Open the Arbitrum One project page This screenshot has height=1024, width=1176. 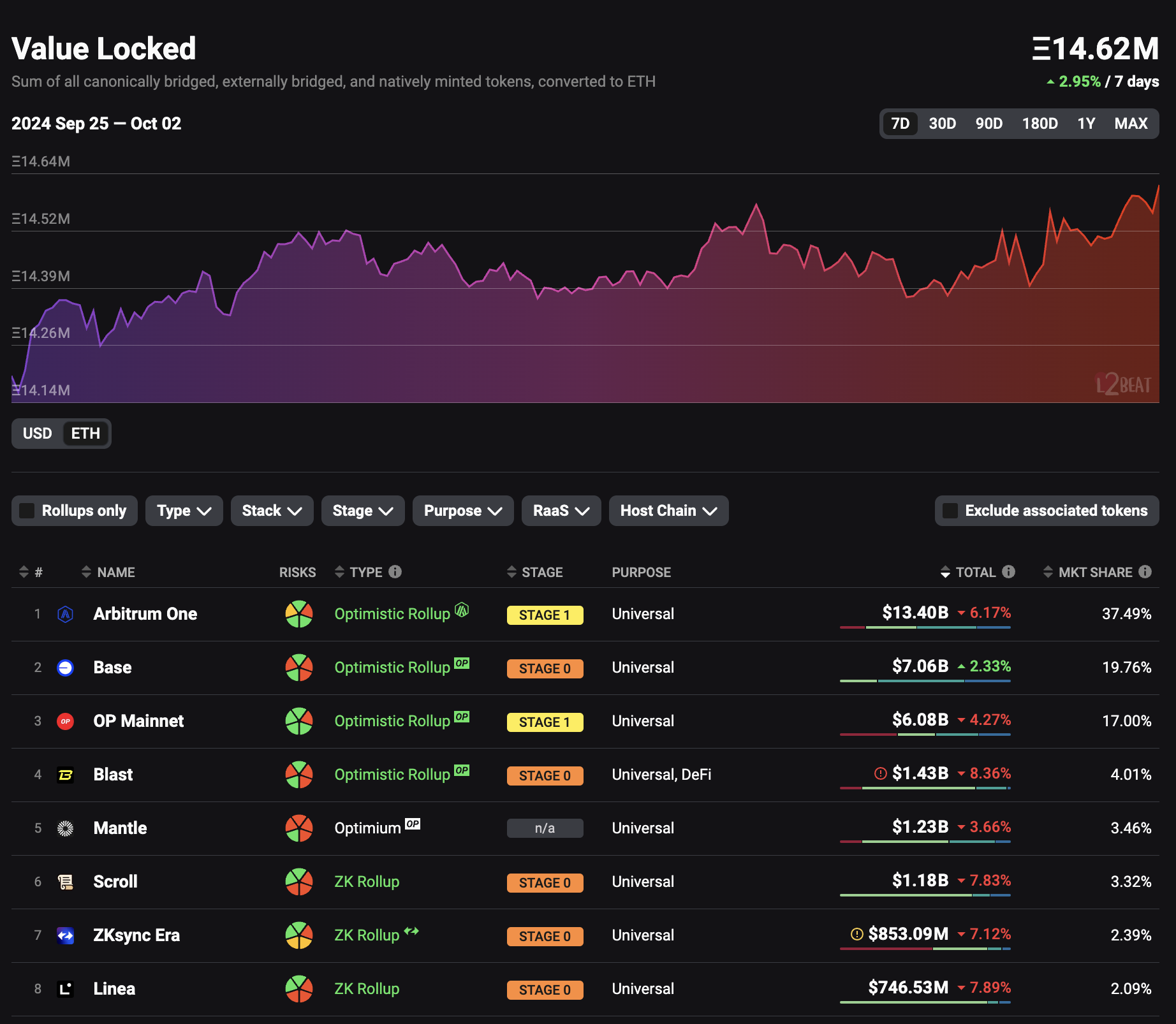145,614
